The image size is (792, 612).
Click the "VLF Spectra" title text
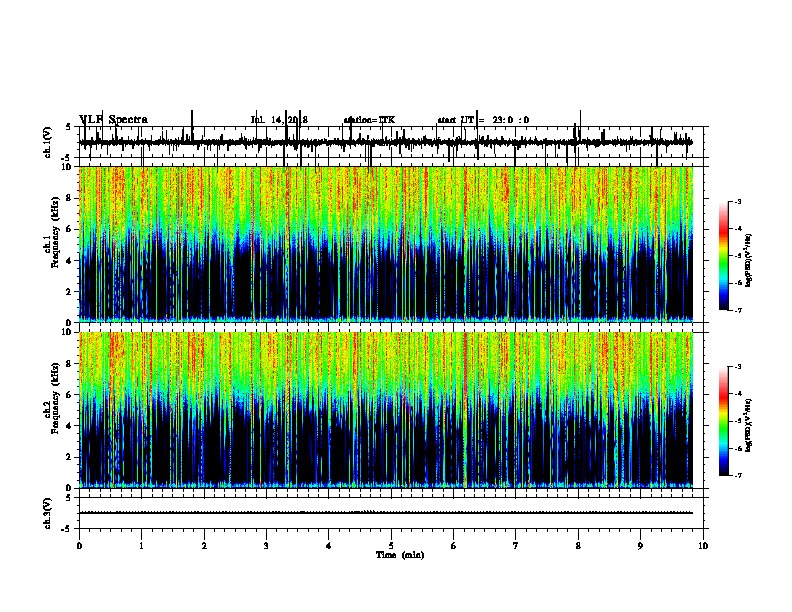pos(114,120)
